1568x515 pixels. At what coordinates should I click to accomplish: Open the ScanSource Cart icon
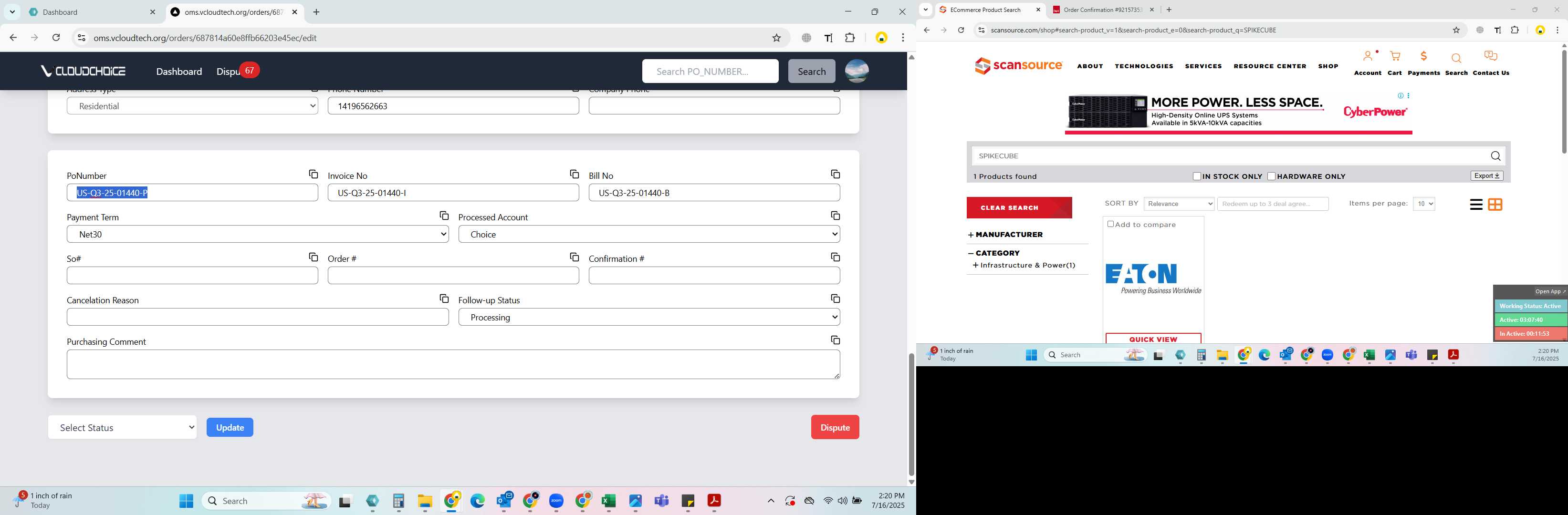point(1394,57)
